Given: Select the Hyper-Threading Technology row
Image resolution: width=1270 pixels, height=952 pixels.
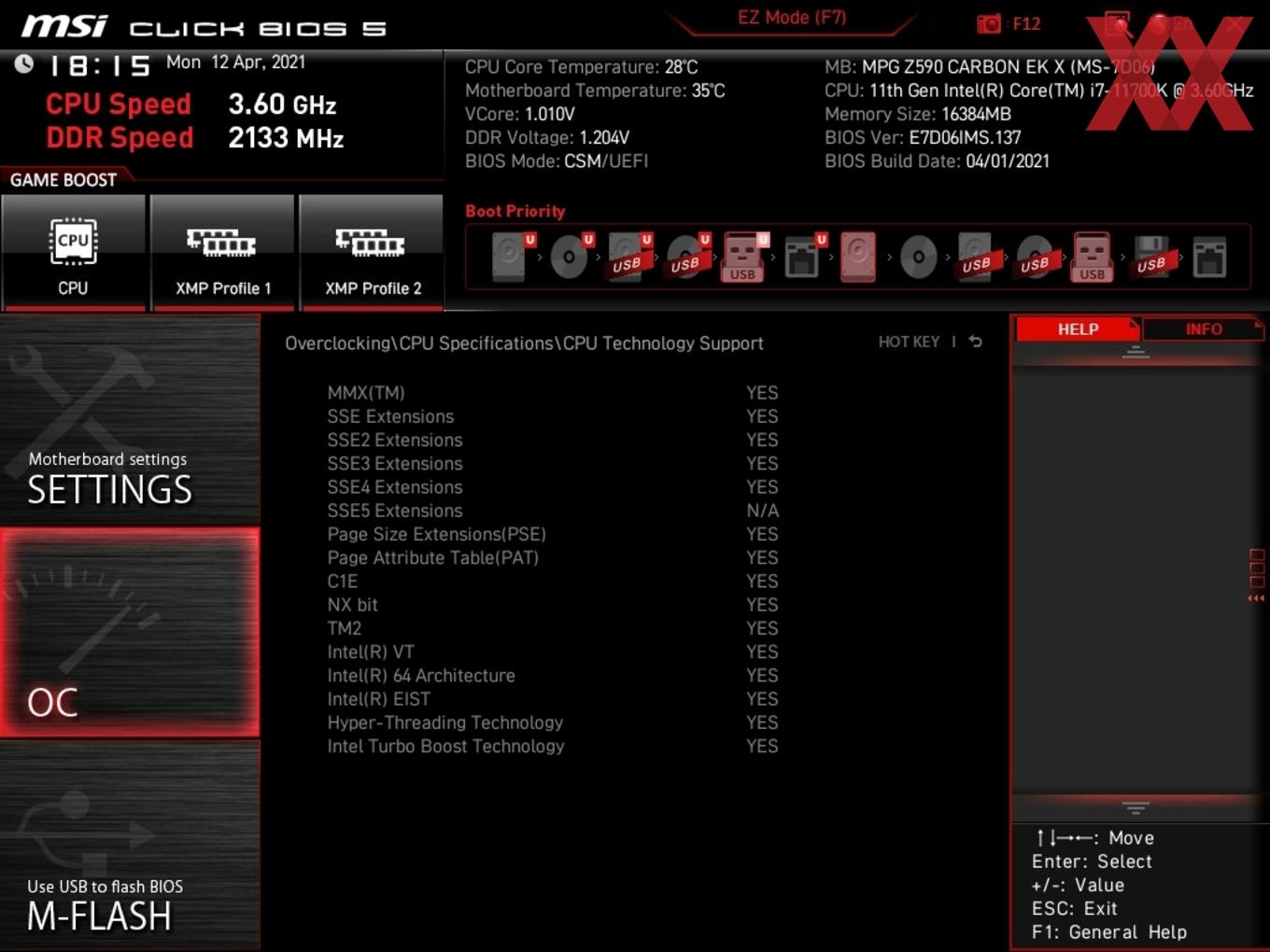Looking at the screenshot, I should (553, 722).
